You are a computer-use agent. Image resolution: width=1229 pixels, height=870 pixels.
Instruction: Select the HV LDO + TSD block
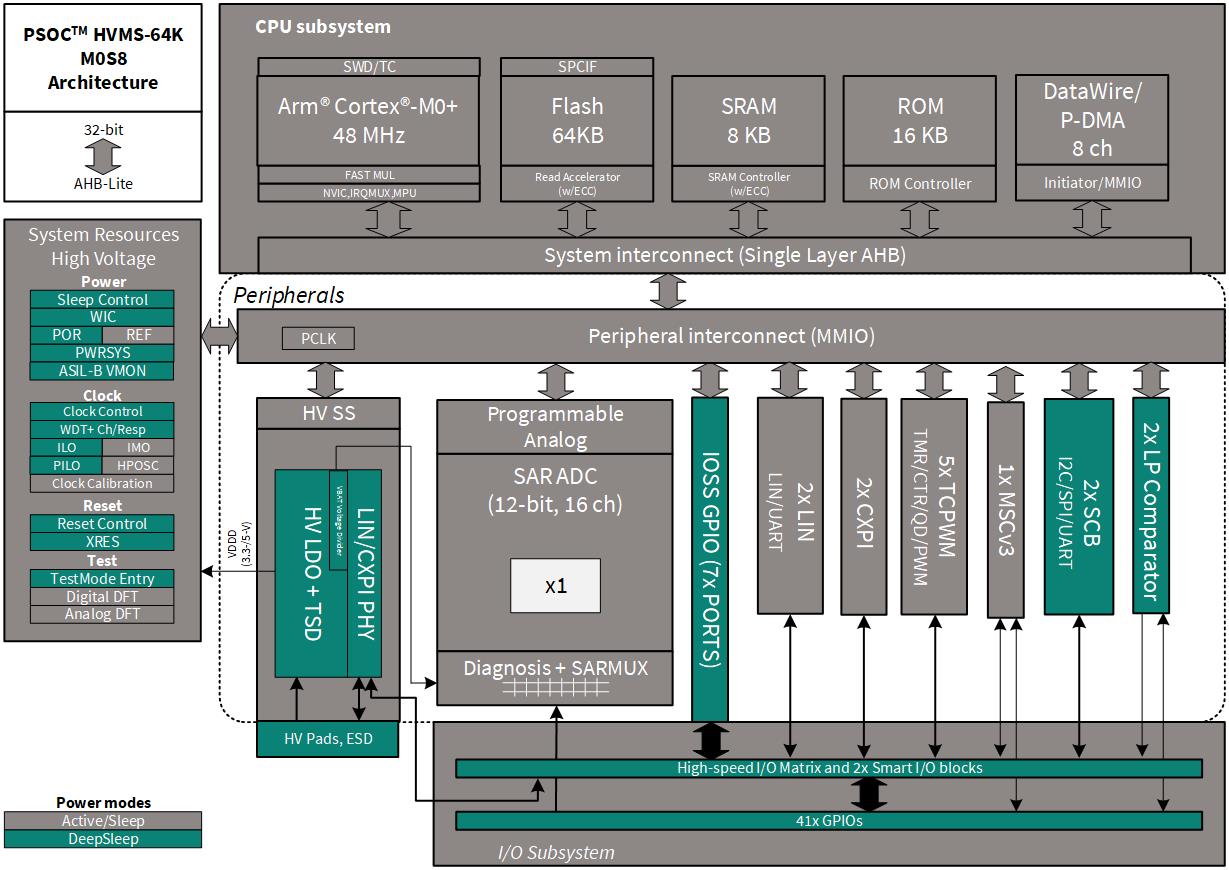tap(310, 572)
